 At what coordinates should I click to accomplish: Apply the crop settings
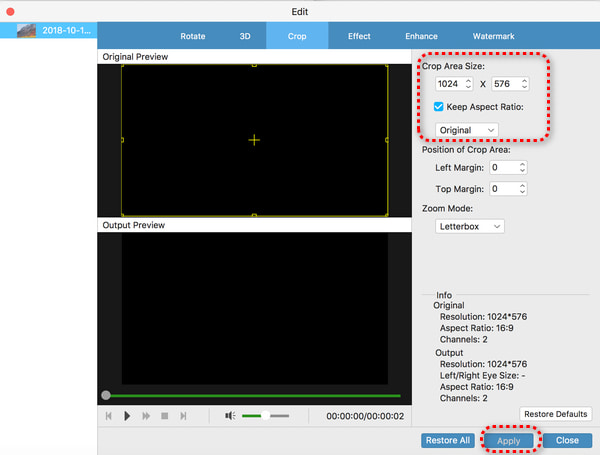(509, 440)
